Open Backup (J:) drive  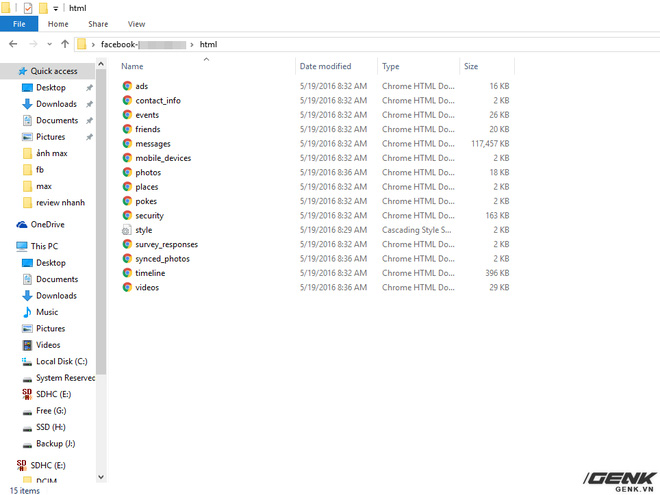[55, 443]
